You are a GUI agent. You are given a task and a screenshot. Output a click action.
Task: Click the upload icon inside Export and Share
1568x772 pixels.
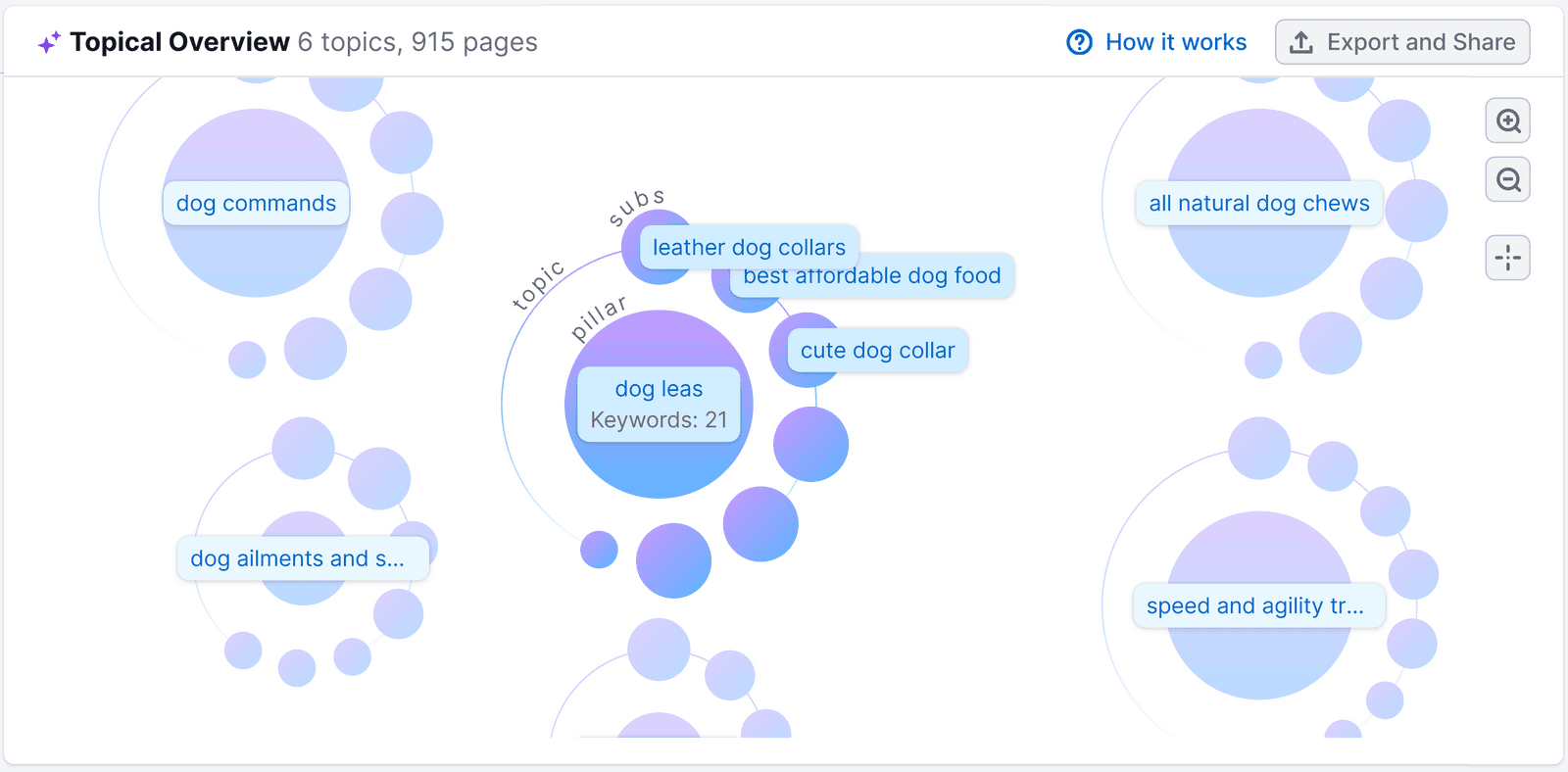[1302, 41]
